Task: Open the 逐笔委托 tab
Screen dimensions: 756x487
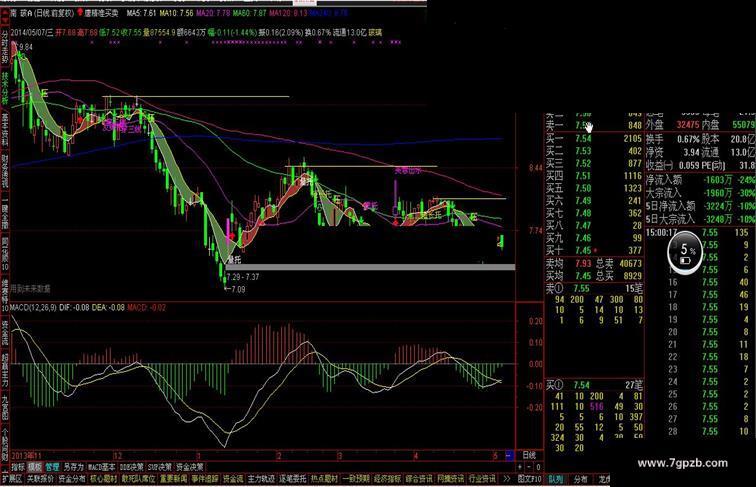Action: [x=293, y=479]
